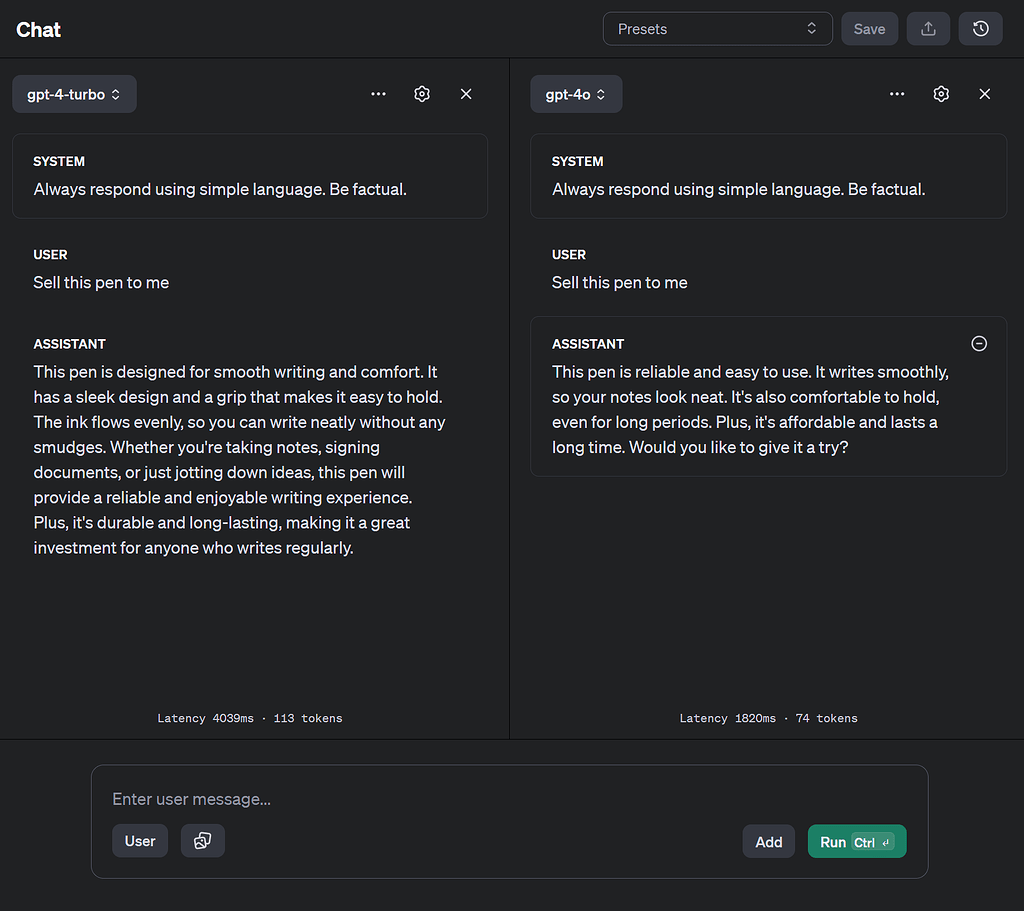Screen dimensions: 1024x911
Task: Click the Save button
Action: [869, 28]
